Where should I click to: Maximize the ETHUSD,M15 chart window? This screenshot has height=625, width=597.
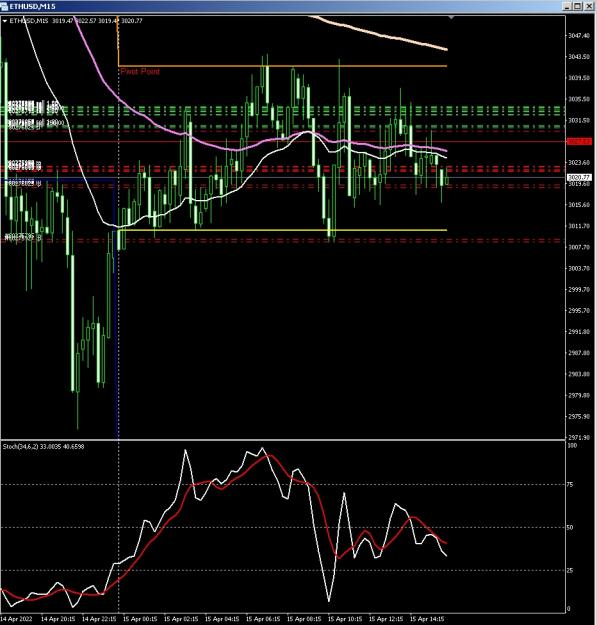click(x=577, y=6)
